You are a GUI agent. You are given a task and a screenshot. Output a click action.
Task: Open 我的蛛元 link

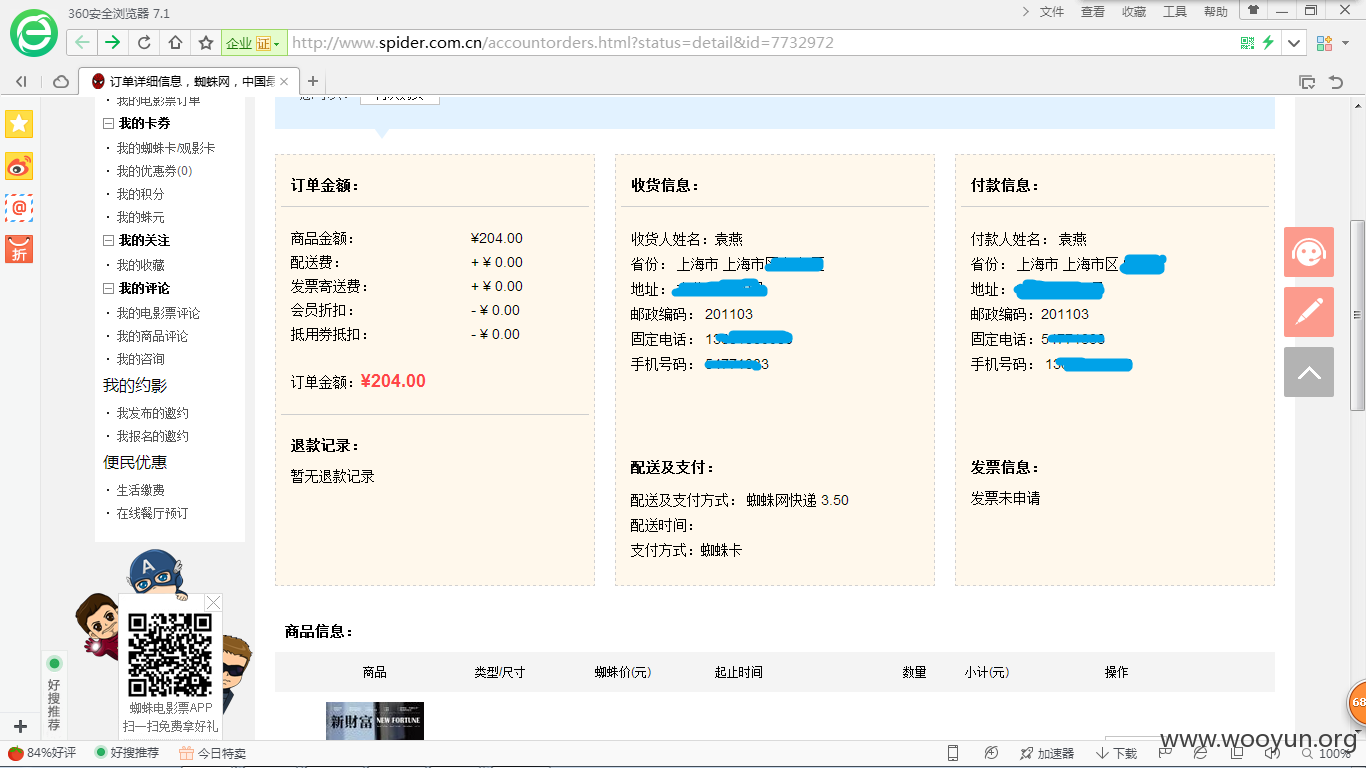(140, 217)
